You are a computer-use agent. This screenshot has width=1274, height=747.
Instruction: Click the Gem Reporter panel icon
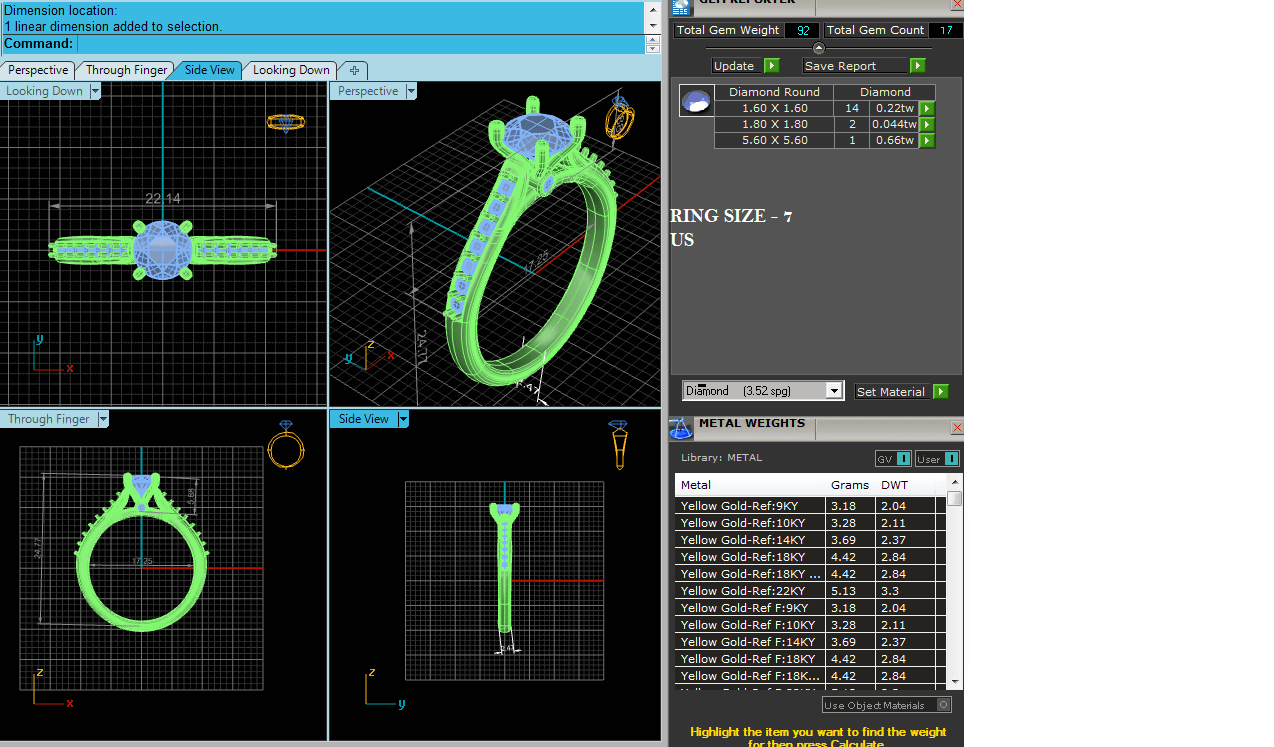tap(681, 6)
